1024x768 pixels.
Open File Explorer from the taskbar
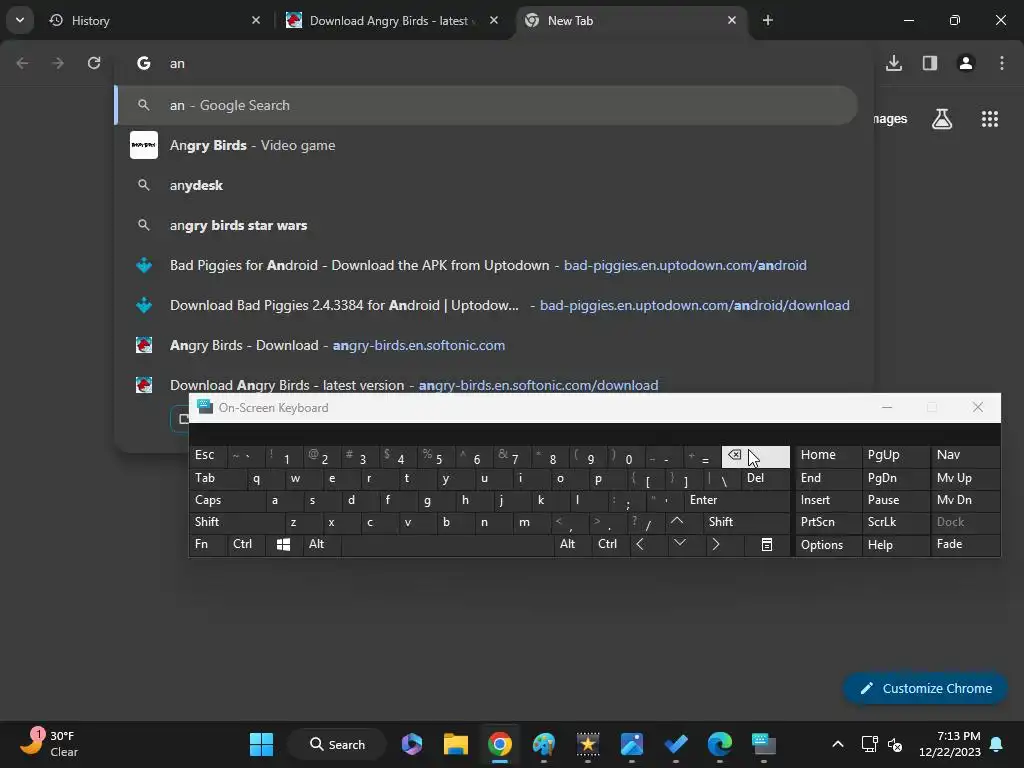tap(456, 744)
